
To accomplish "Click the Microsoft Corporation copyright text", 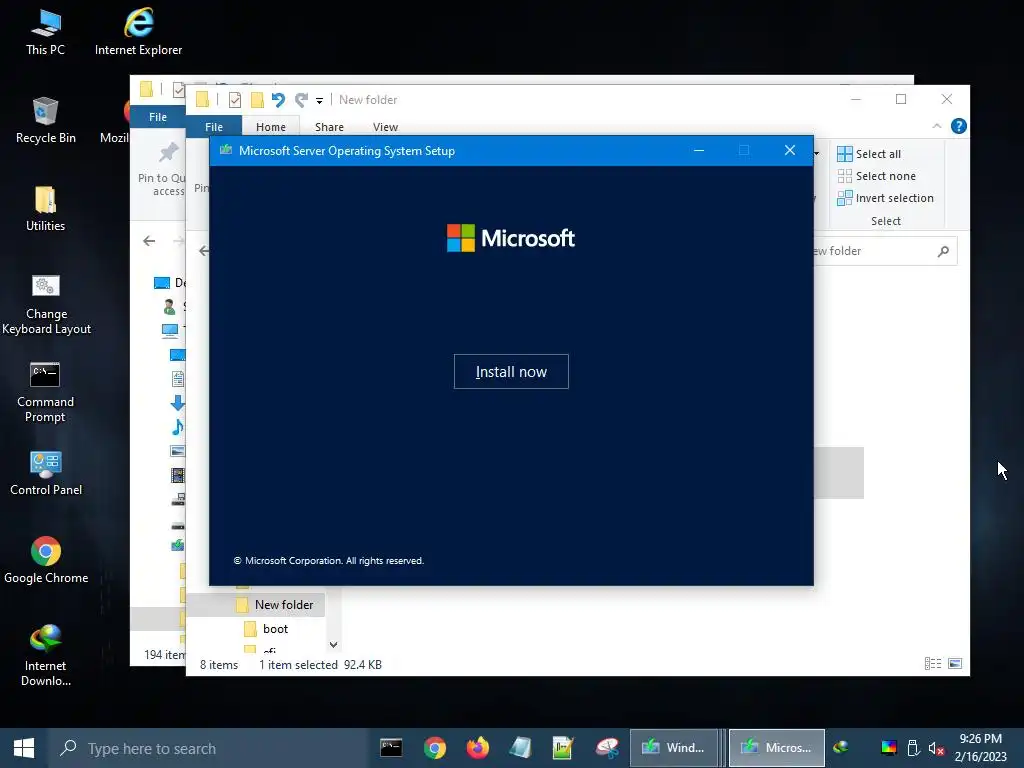I will pyautogui.click(x=328, y=560).
